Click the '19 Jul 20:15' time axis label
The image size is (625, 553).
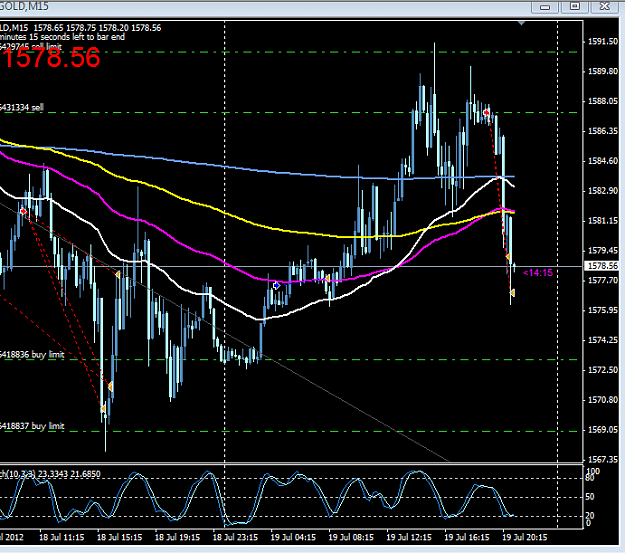pos(525,537)
